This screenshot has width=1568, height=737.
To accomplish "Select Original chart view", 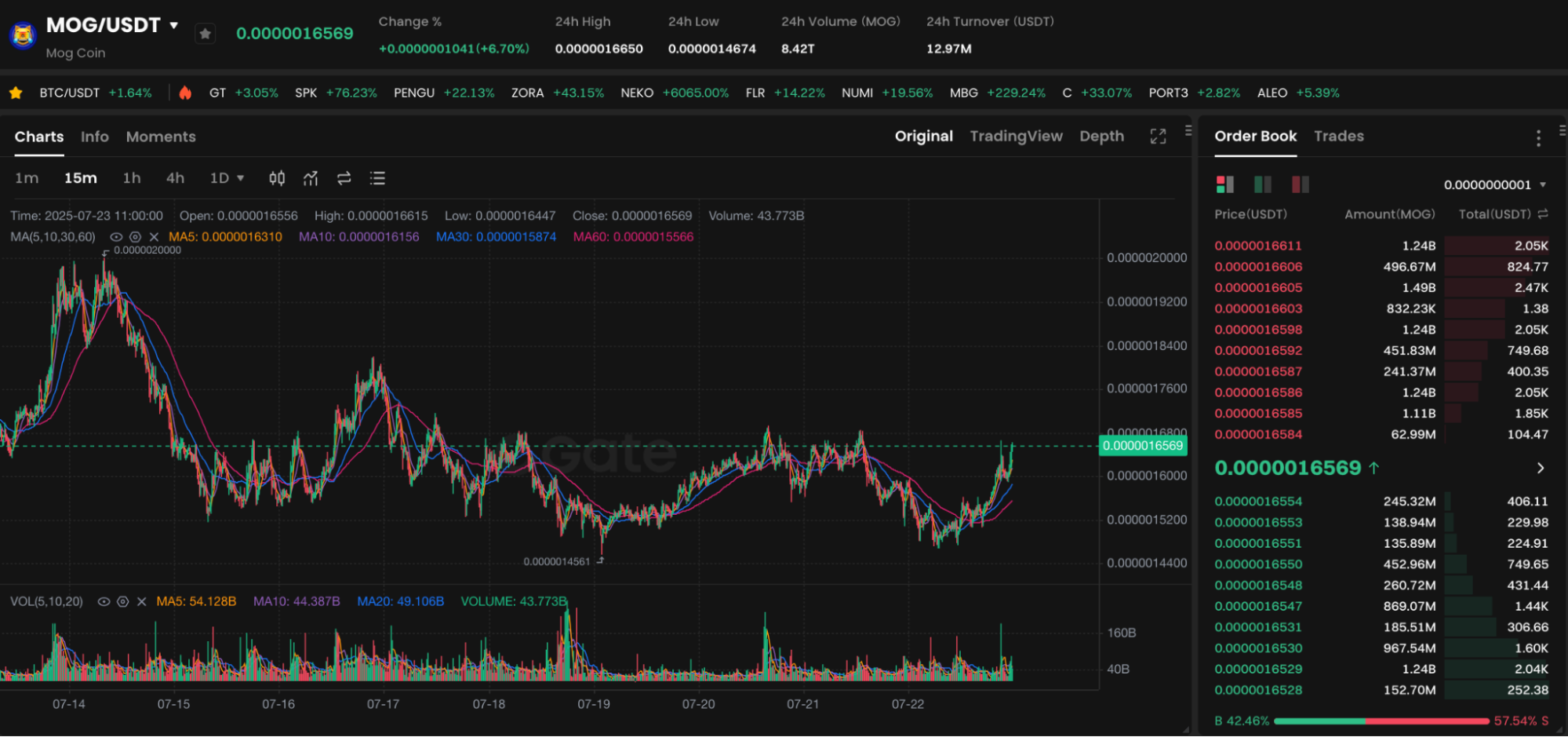I will [x=923, y=136].
